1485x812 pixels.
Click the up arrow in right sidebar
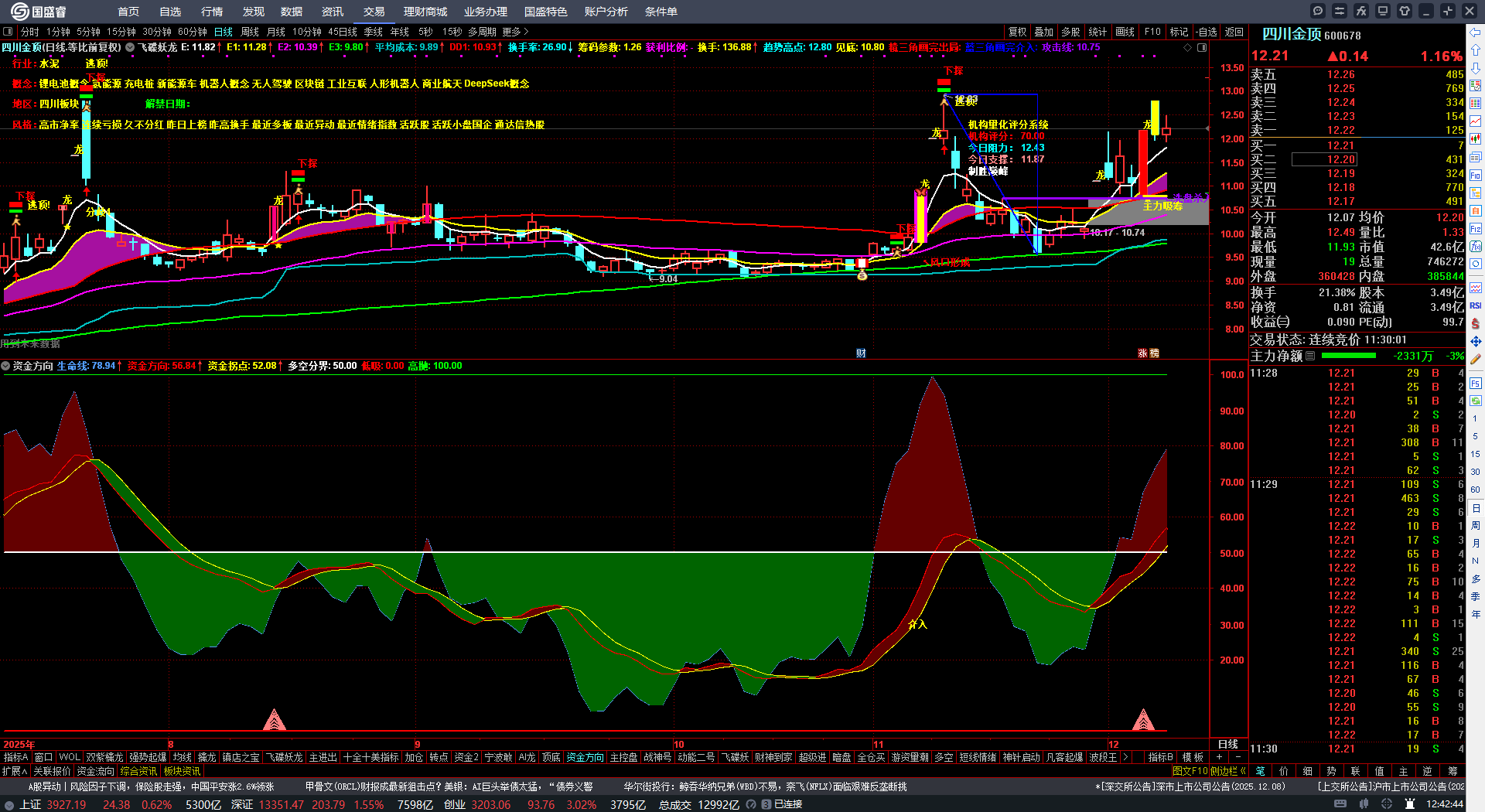pos(1476,50)
